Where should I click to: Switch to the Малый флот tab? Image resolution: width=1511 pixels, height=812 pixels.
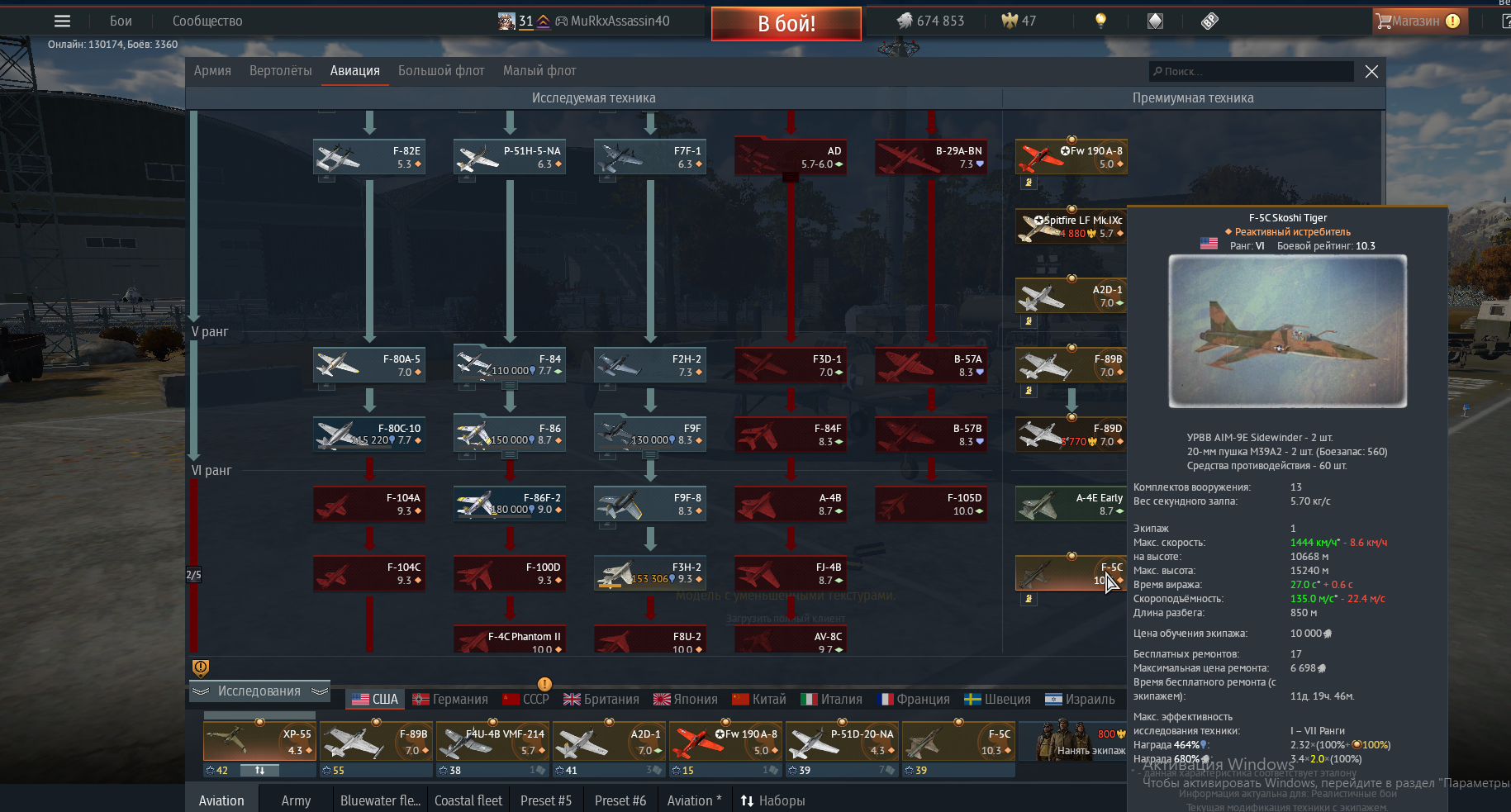coord(539,71)
